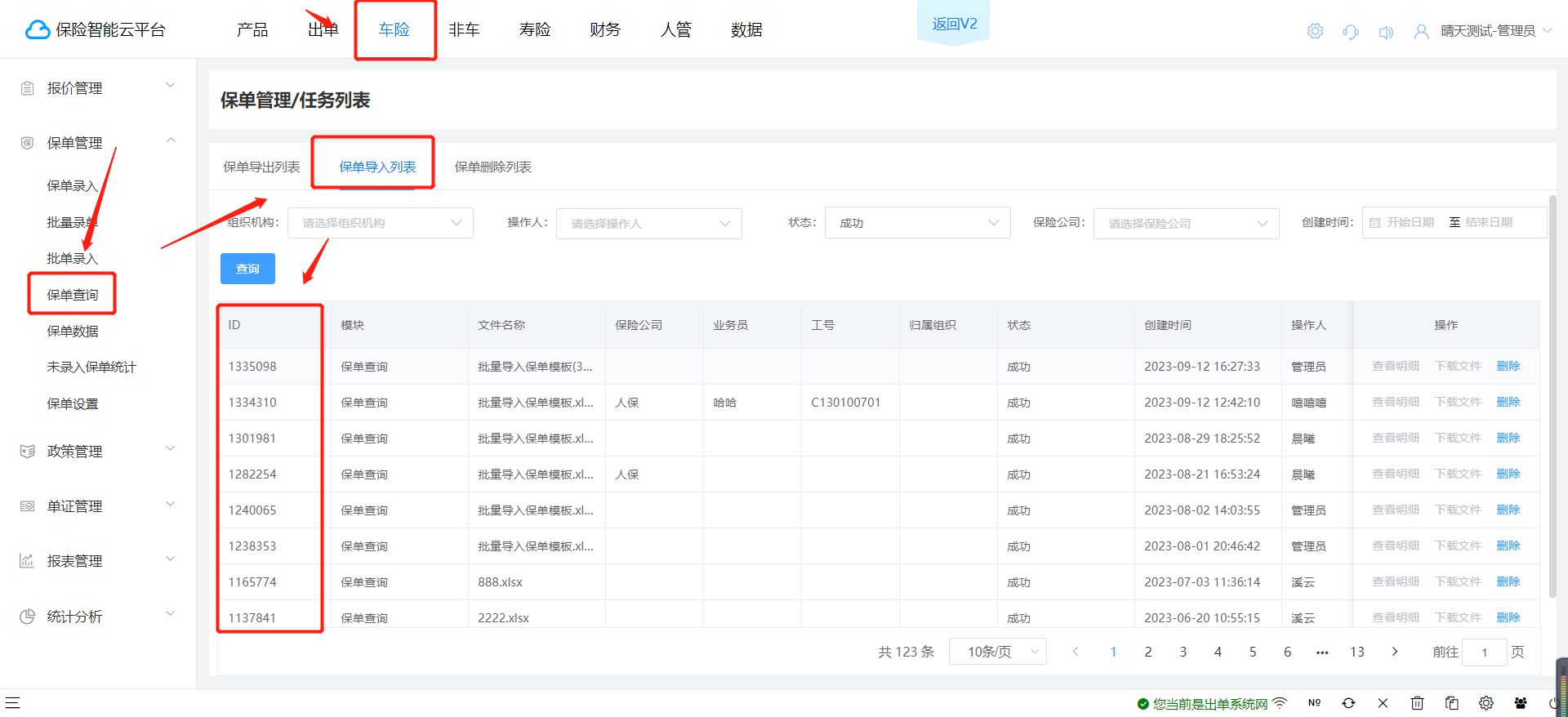Click the group users icon in bottom bar
1568x717 pixels.
[1520, 702]
